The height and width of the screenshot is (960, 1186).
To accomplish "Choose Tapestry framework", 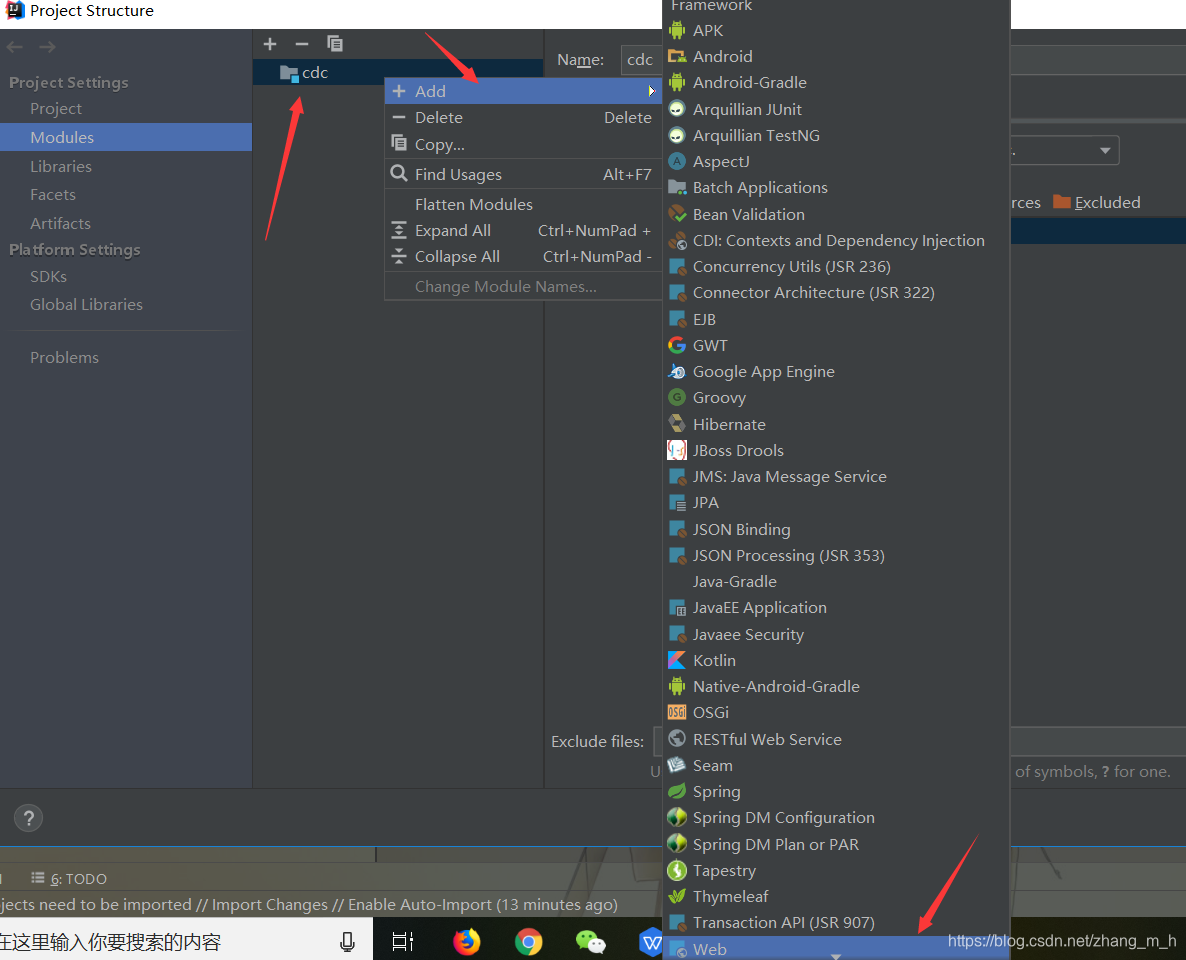I will pyautogui.click(x=836, y=870).
